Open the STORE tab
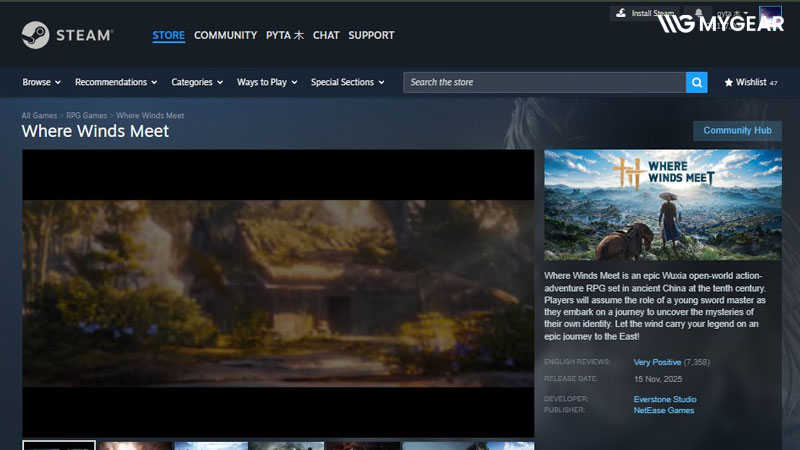 (x=168, y=35)
